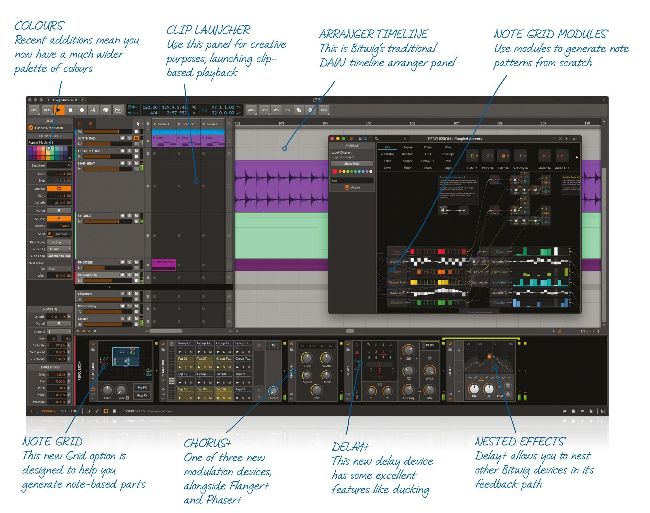Viewport: 650px width, 513px height.
Task: Click the module name field in the Grid sidebar
Action: [352, 181]
